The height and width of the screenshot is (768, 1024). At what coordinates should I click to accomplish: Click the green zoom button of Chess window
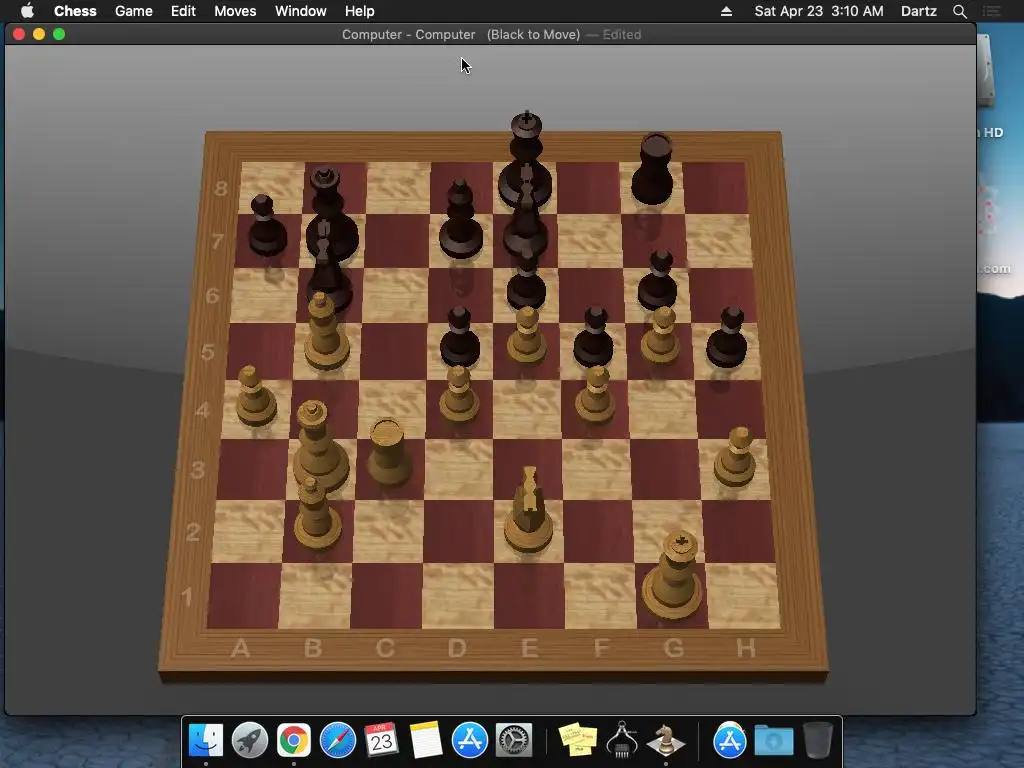click(x=59, y=34)
